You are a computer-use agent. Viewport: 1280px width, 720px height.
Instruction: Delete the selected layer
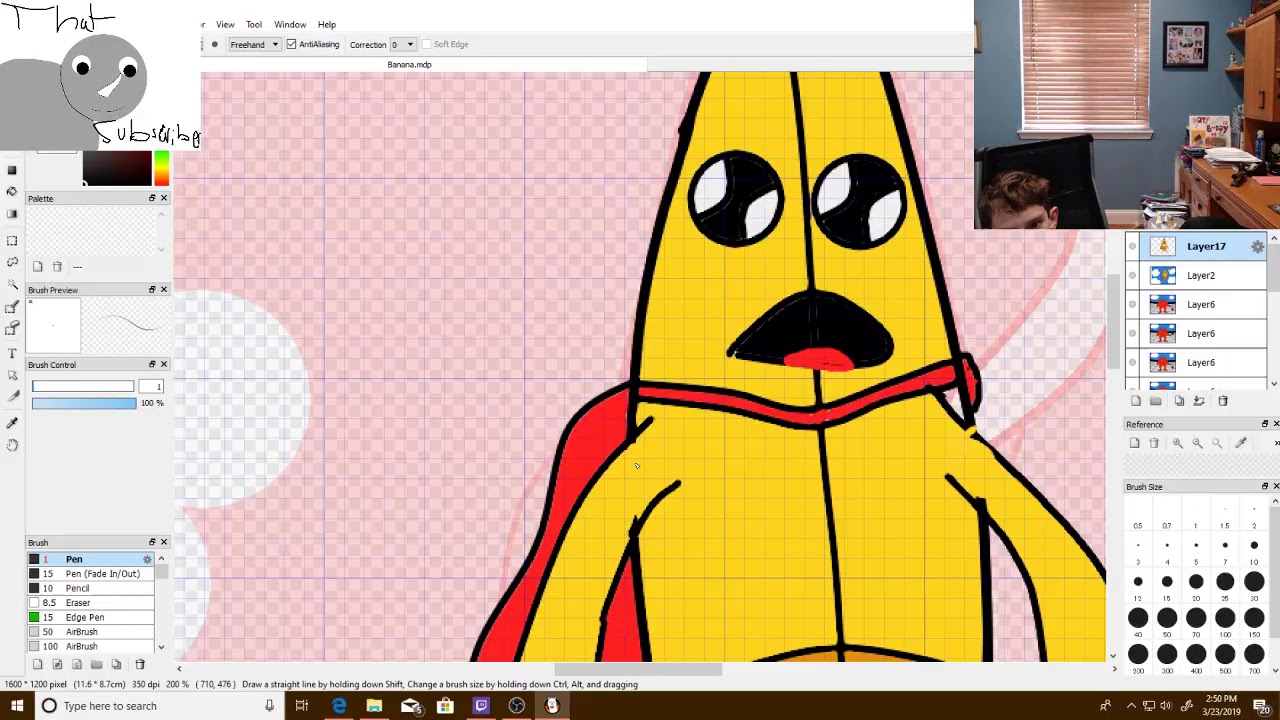[1222, 401]
